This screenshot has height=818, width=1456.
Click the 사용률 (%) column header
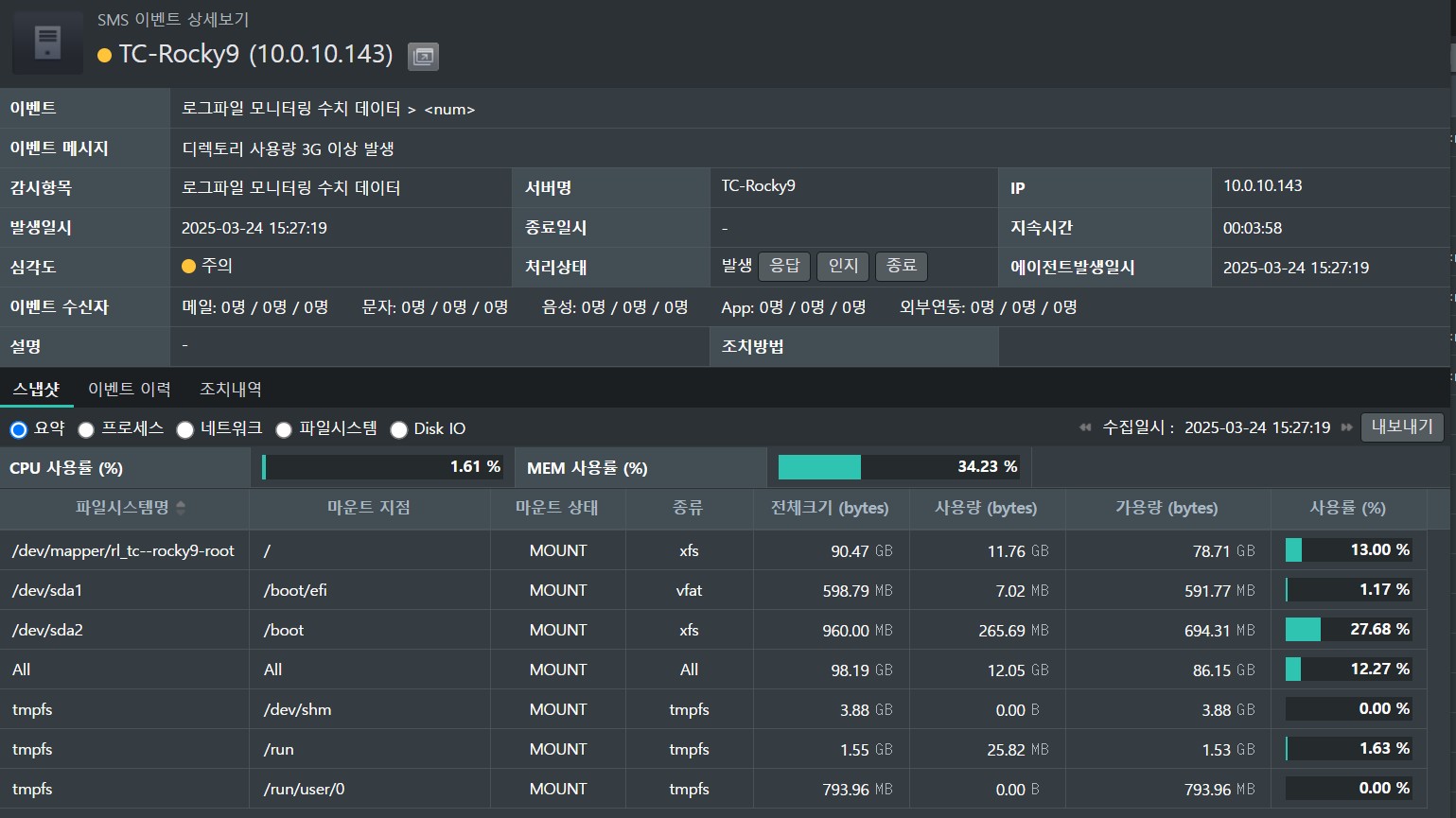(1347, 508)
